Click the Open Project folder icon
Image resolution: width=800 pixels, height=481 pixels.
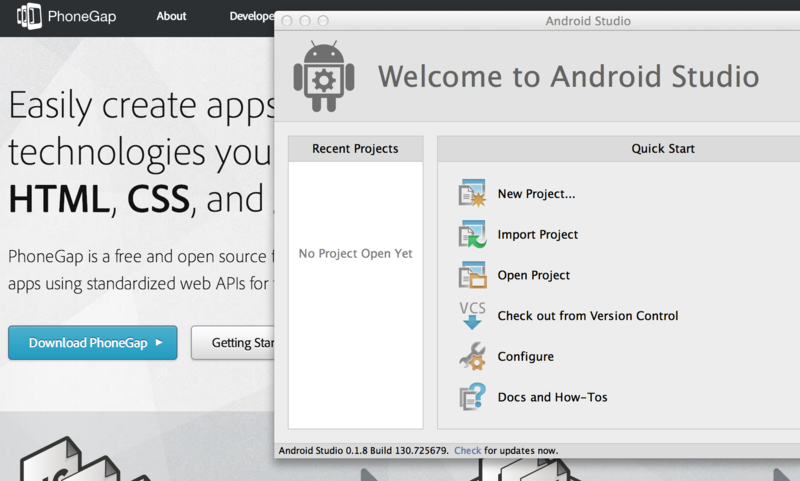pyautogui.click(x=472, y=275)
